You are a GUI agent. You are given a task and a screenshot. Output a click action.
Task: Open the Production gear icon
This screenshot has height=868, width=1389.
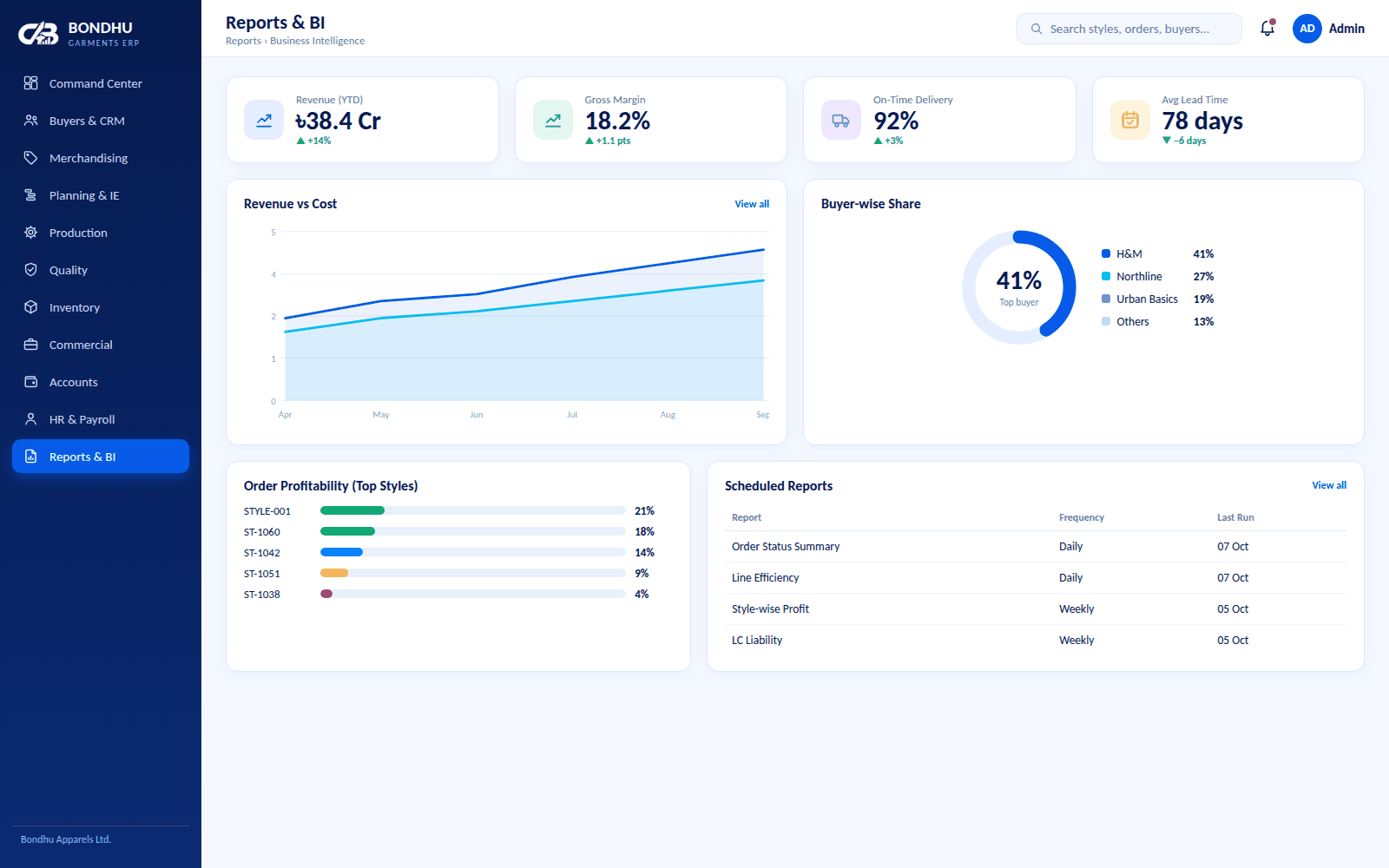pos(31,233)
